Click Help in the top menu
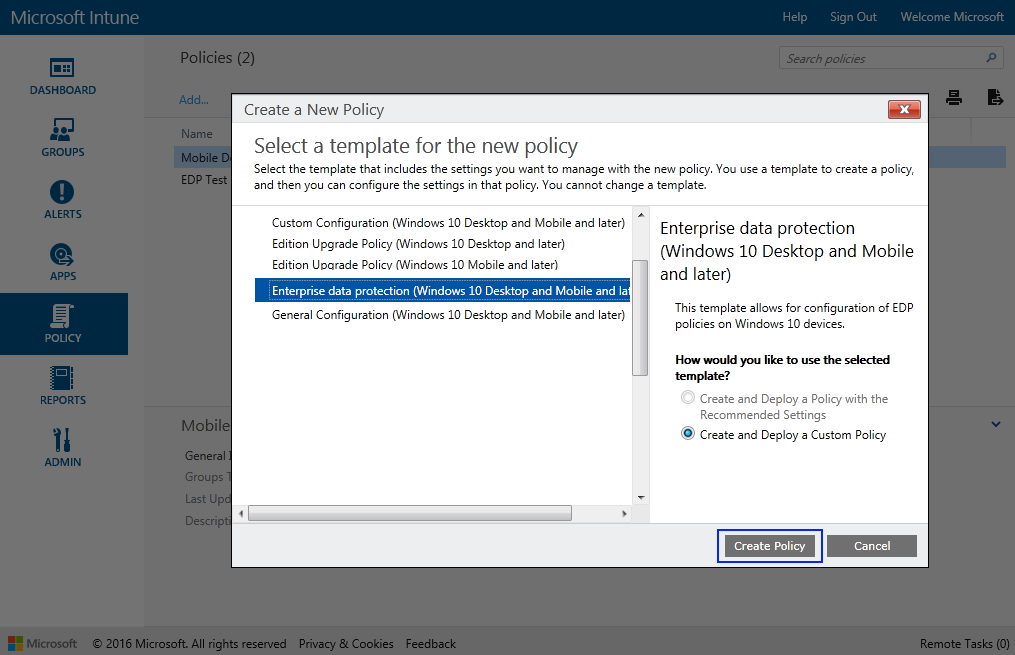The image size is (1015, 655). pos(794,17)
